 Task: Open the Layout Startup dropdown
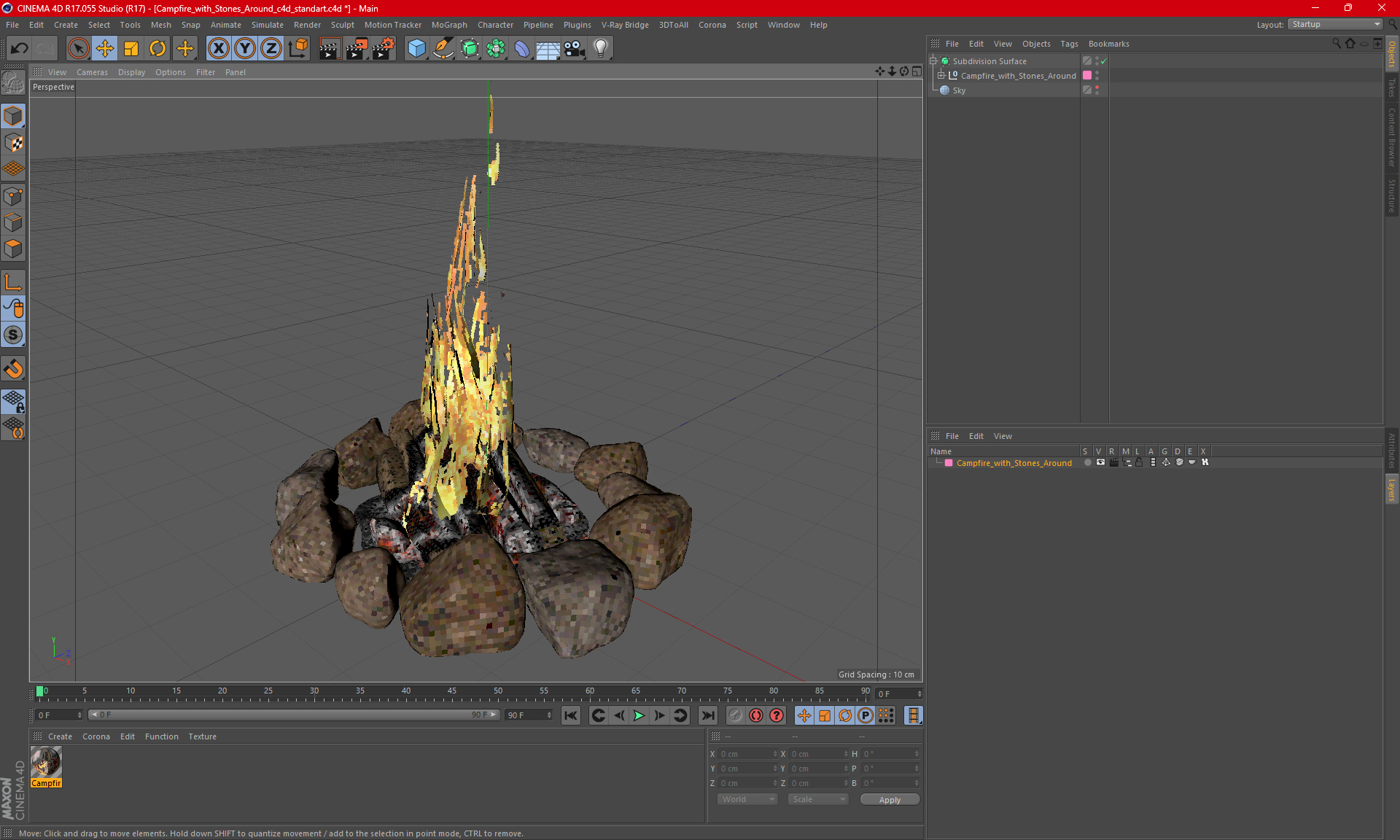(1335, 24)
